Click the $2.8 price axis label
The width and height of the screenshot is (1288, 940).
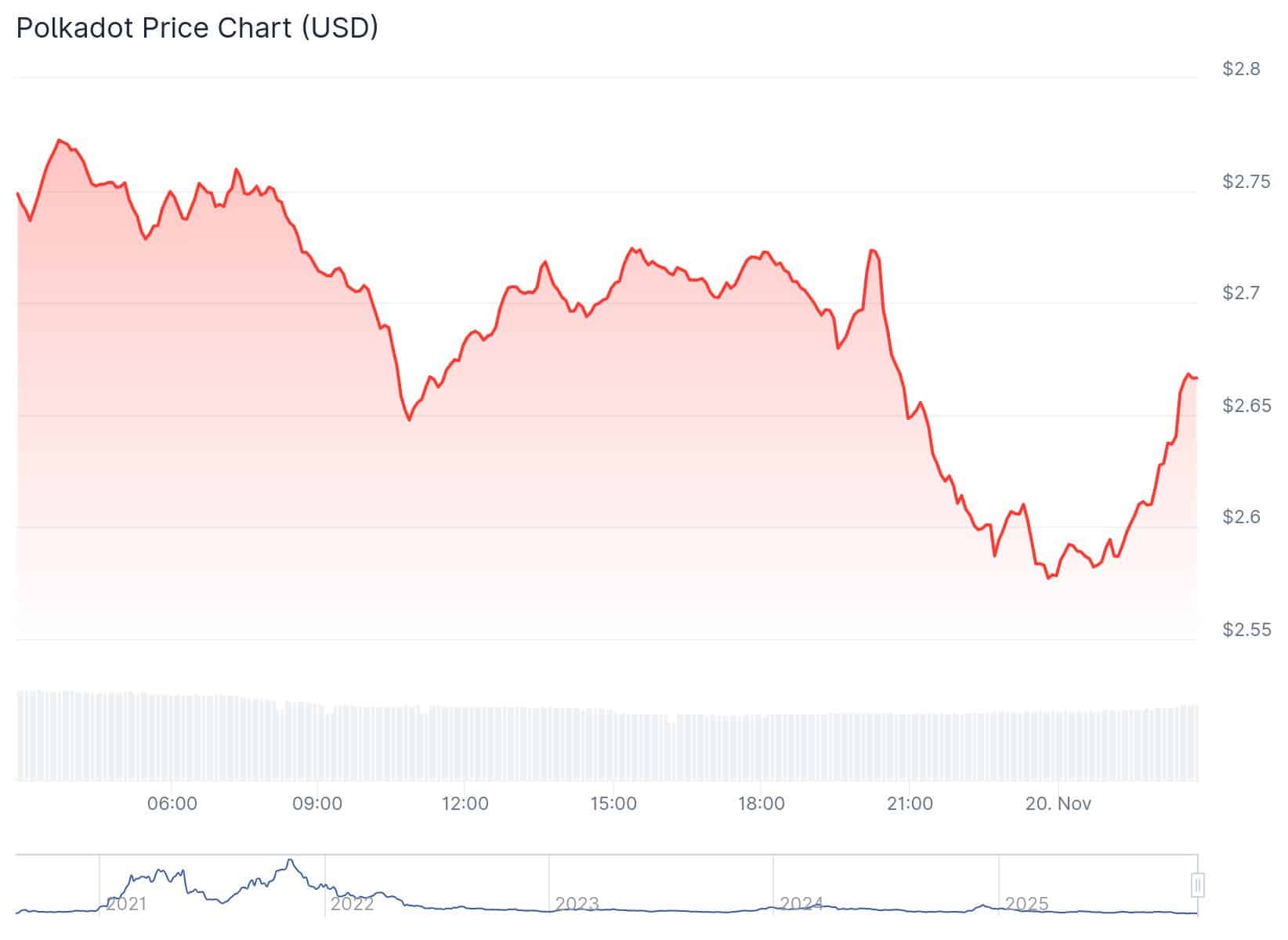click(1241, 70)
